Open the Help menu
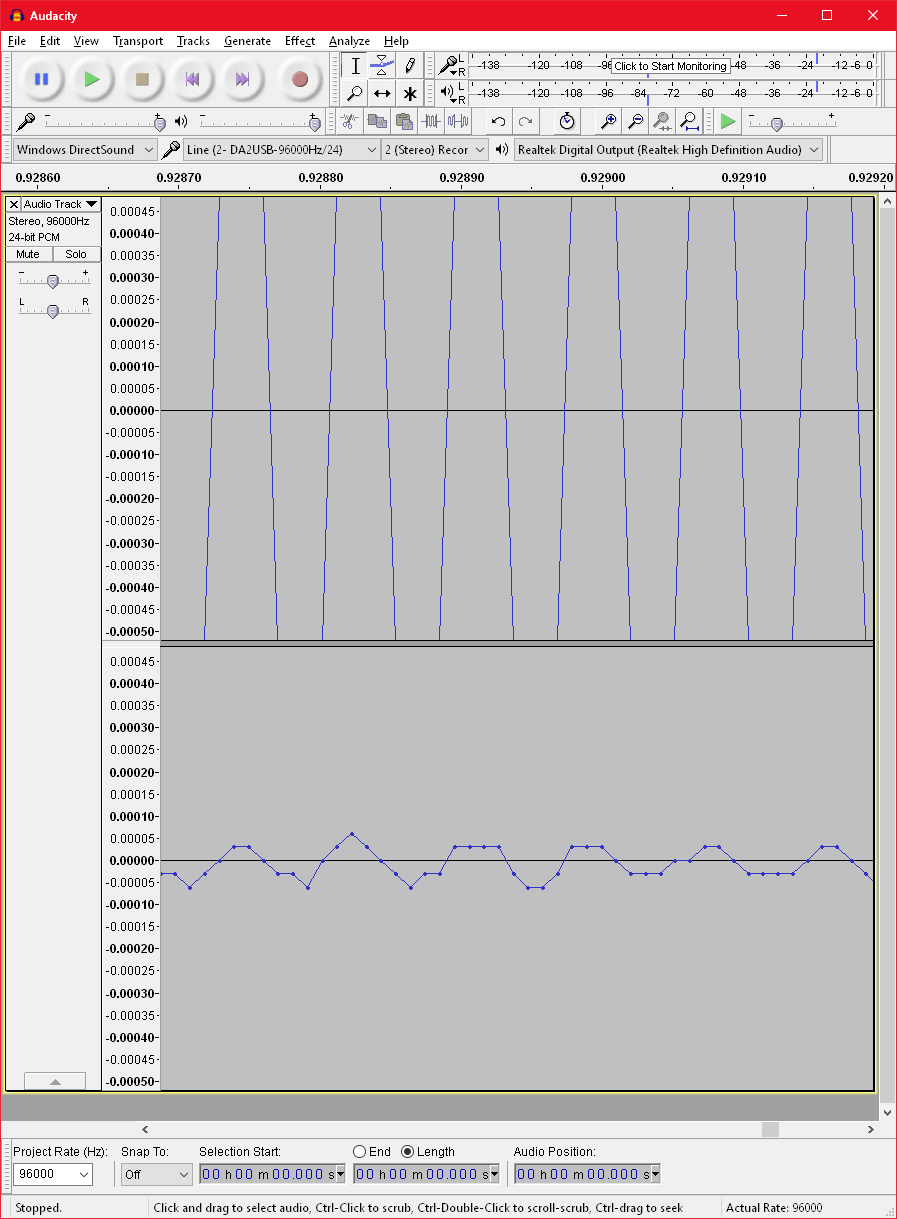897x1219 pixels. [396, 41]
